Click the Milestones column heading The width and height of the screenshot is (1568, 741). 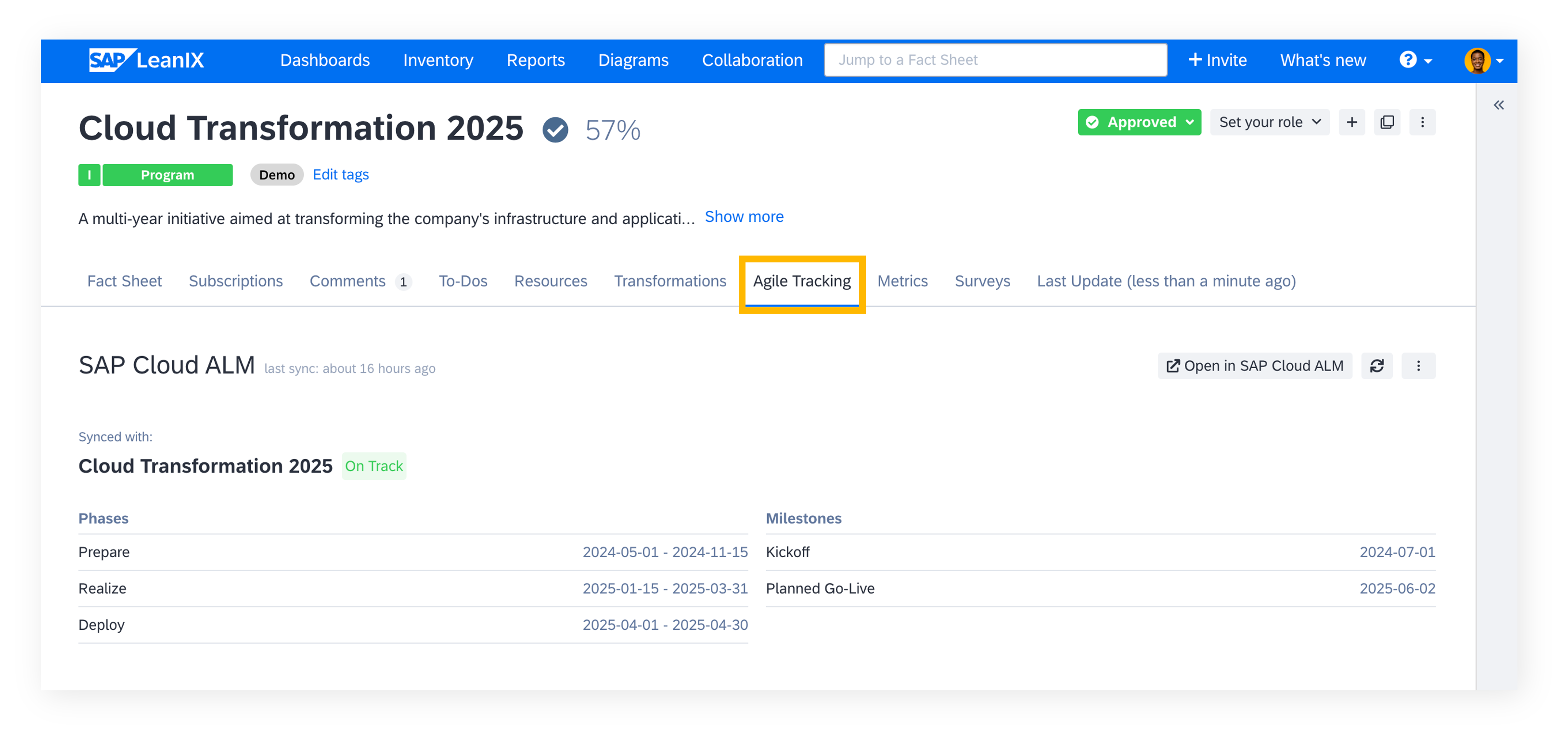[x=803, y=518]
